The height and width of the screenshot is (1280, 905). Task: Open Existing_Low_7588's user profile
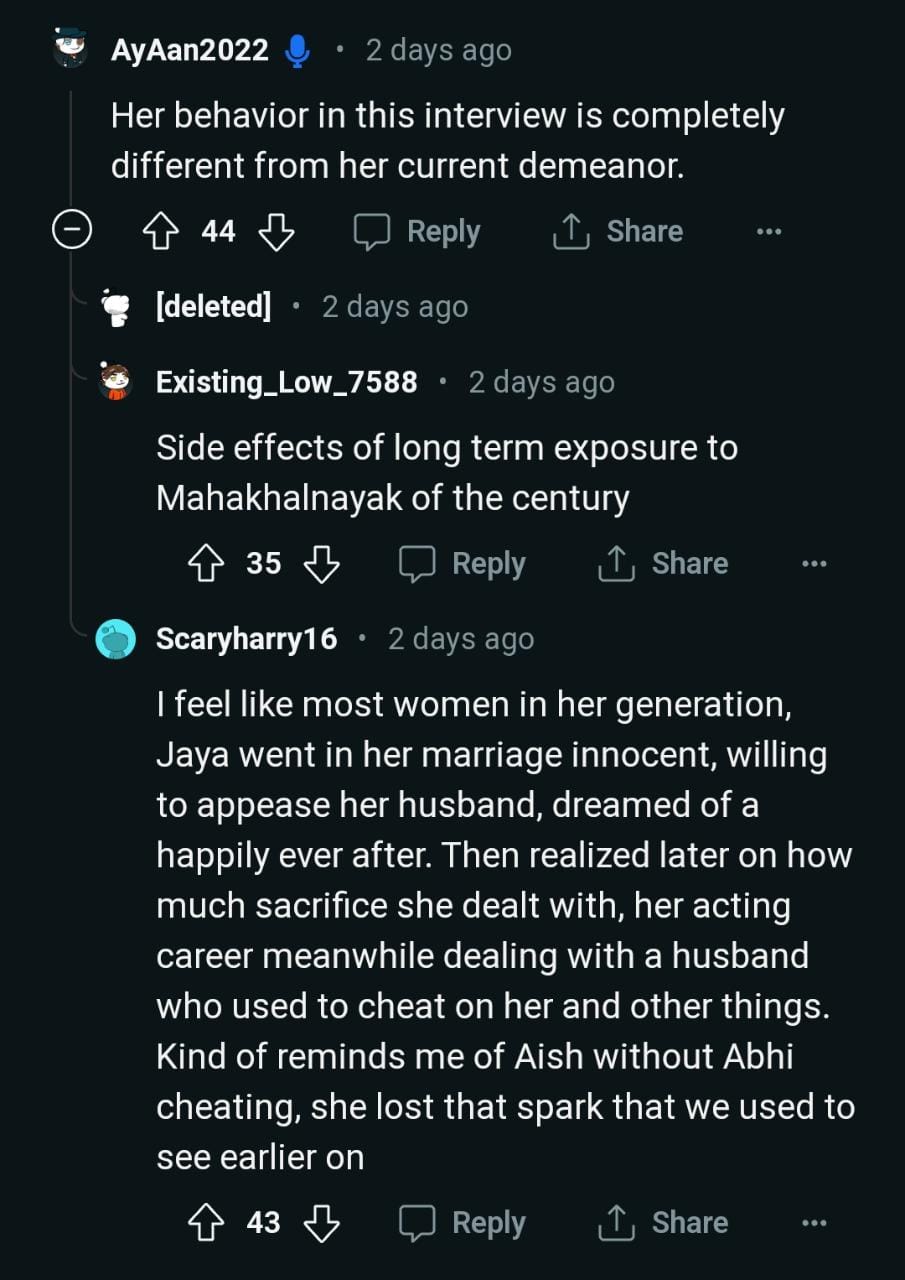[x=286, y=382]
